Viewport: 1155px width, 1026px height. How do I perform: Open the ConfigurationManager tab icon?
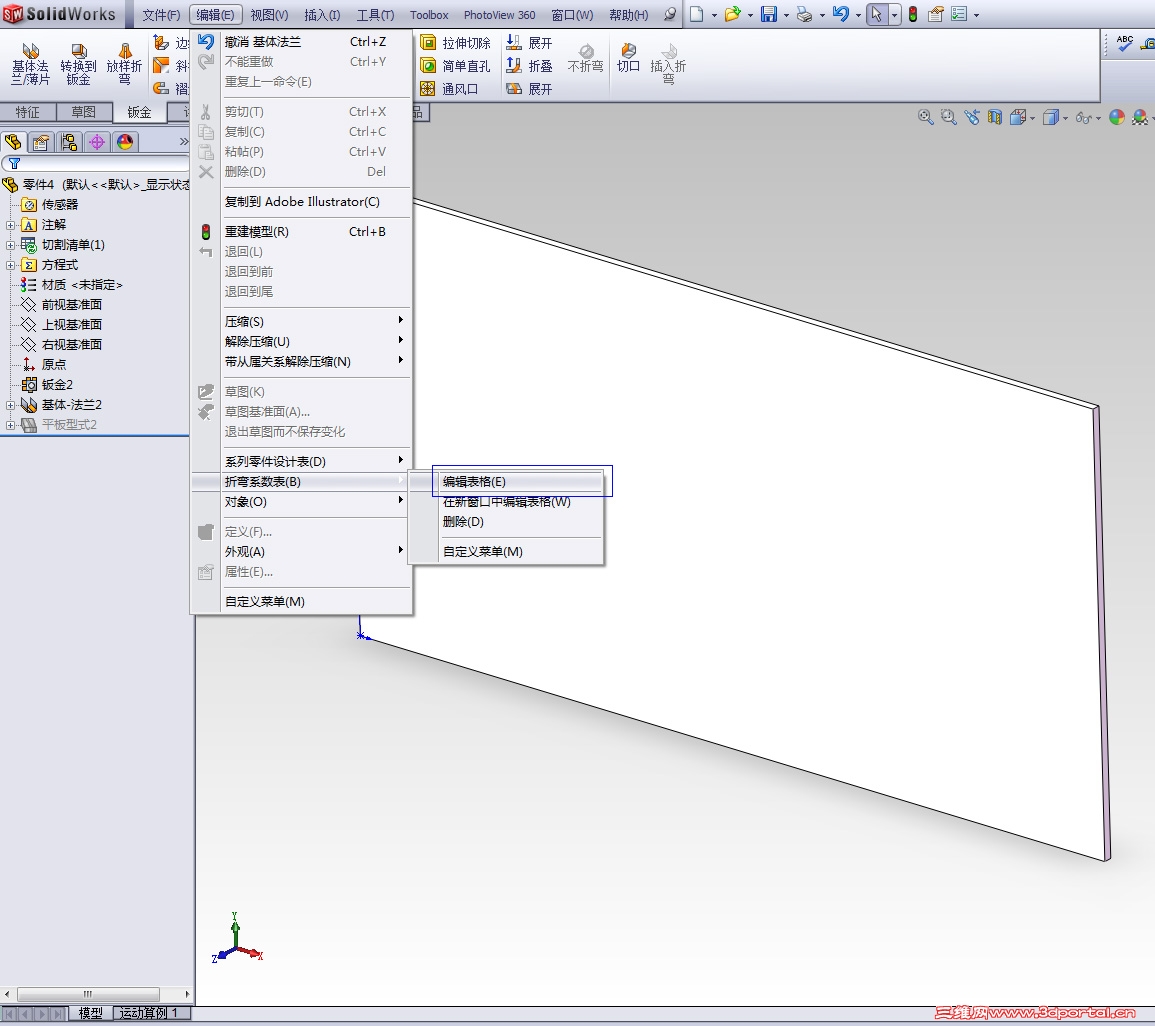tap(69, 141)
